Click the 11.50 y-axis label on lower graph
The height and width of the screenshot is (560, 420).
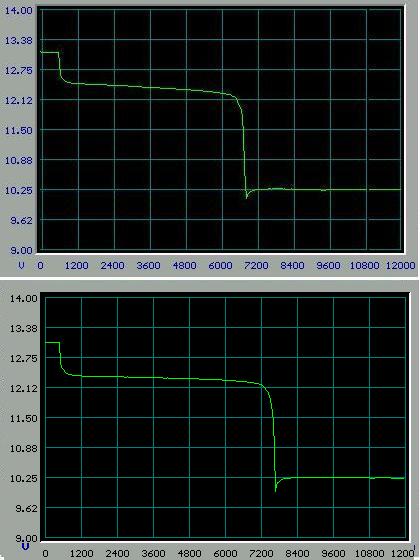pyautogui.click(x=24, y=418)
